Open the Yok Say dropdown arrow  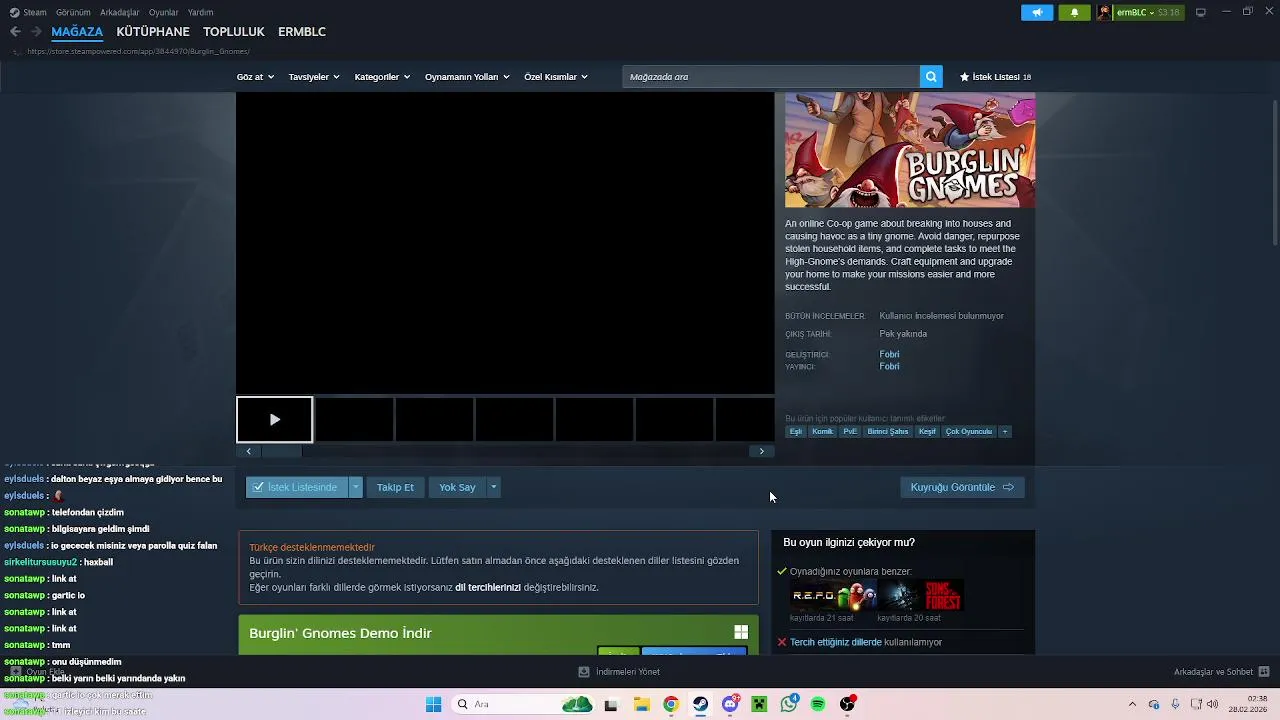[493, 487]
